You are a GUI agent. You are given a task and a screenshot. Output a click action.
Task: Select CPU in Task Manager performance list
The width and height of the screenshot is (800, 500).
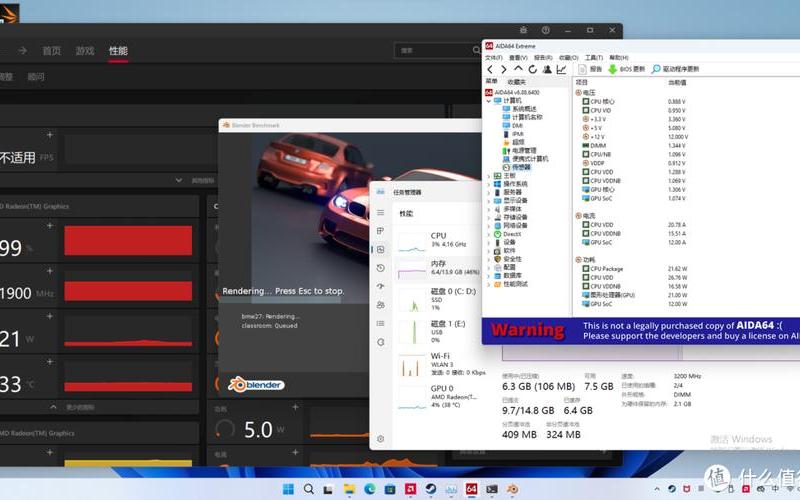click(x=439, y=241)
